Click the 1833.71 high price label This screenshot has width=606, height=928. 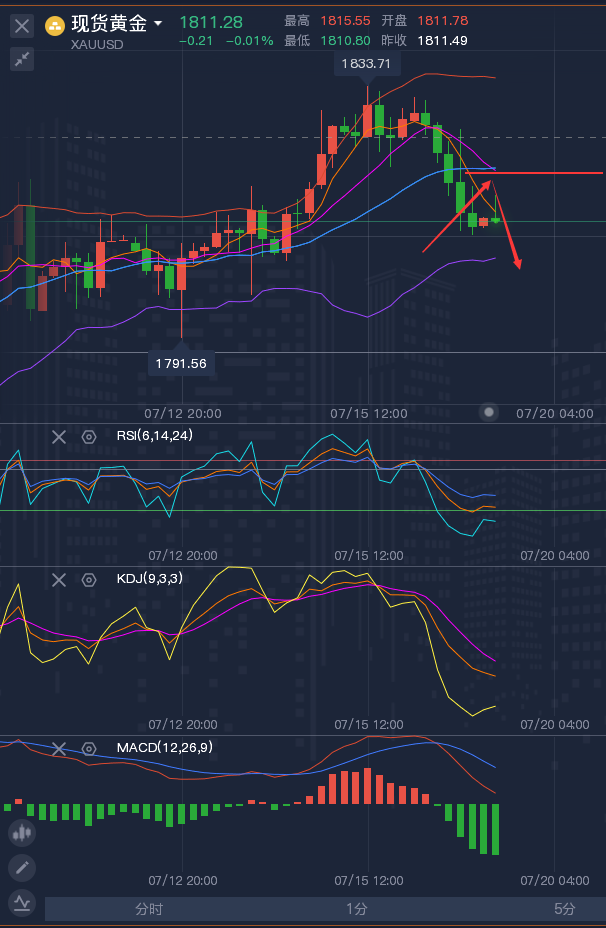(366, 63)
